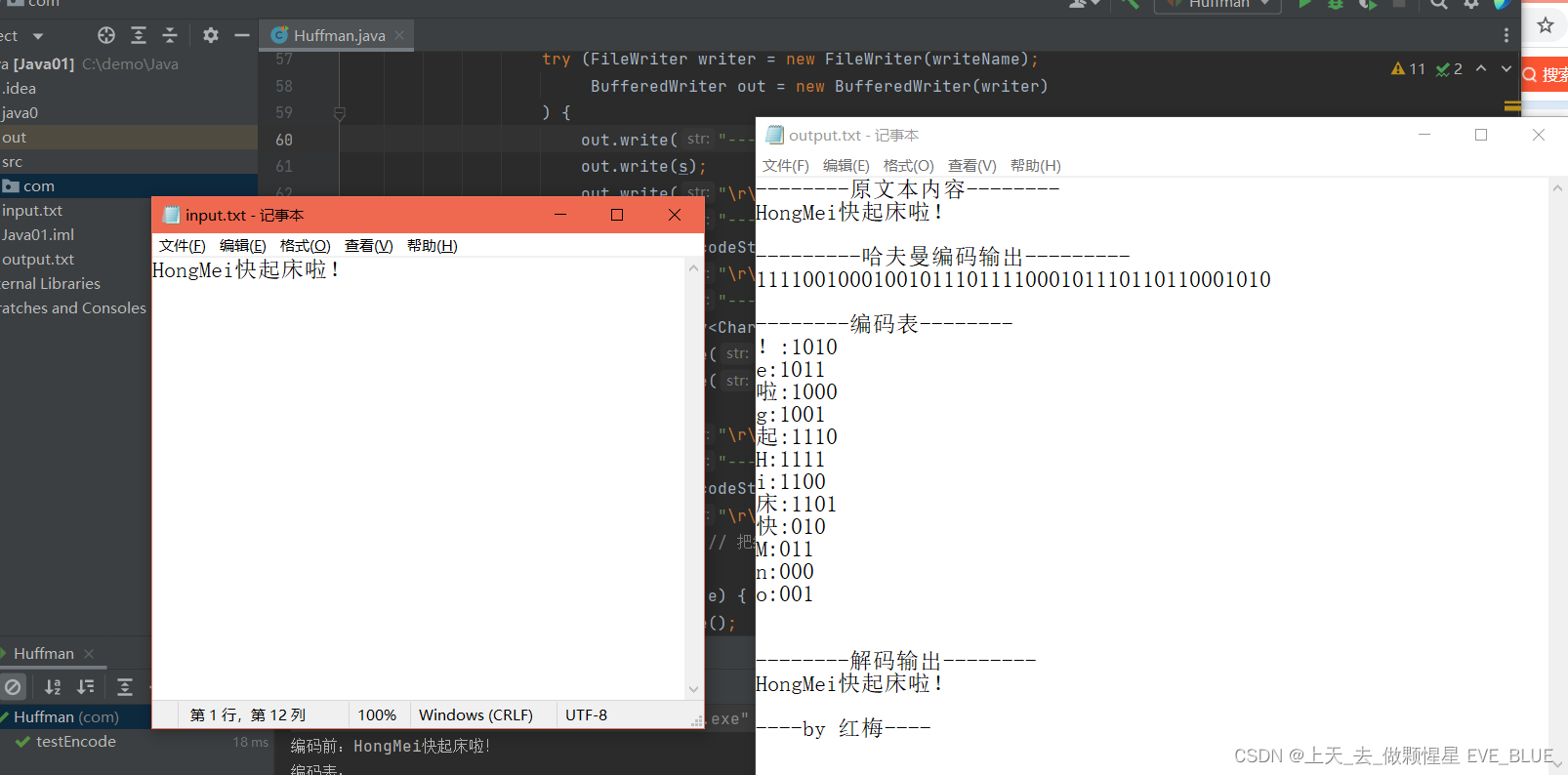Click the orange 搜索 search button
Image resolution: width=1568 pixels, height=775 pixels.
tap(1547, 74)
